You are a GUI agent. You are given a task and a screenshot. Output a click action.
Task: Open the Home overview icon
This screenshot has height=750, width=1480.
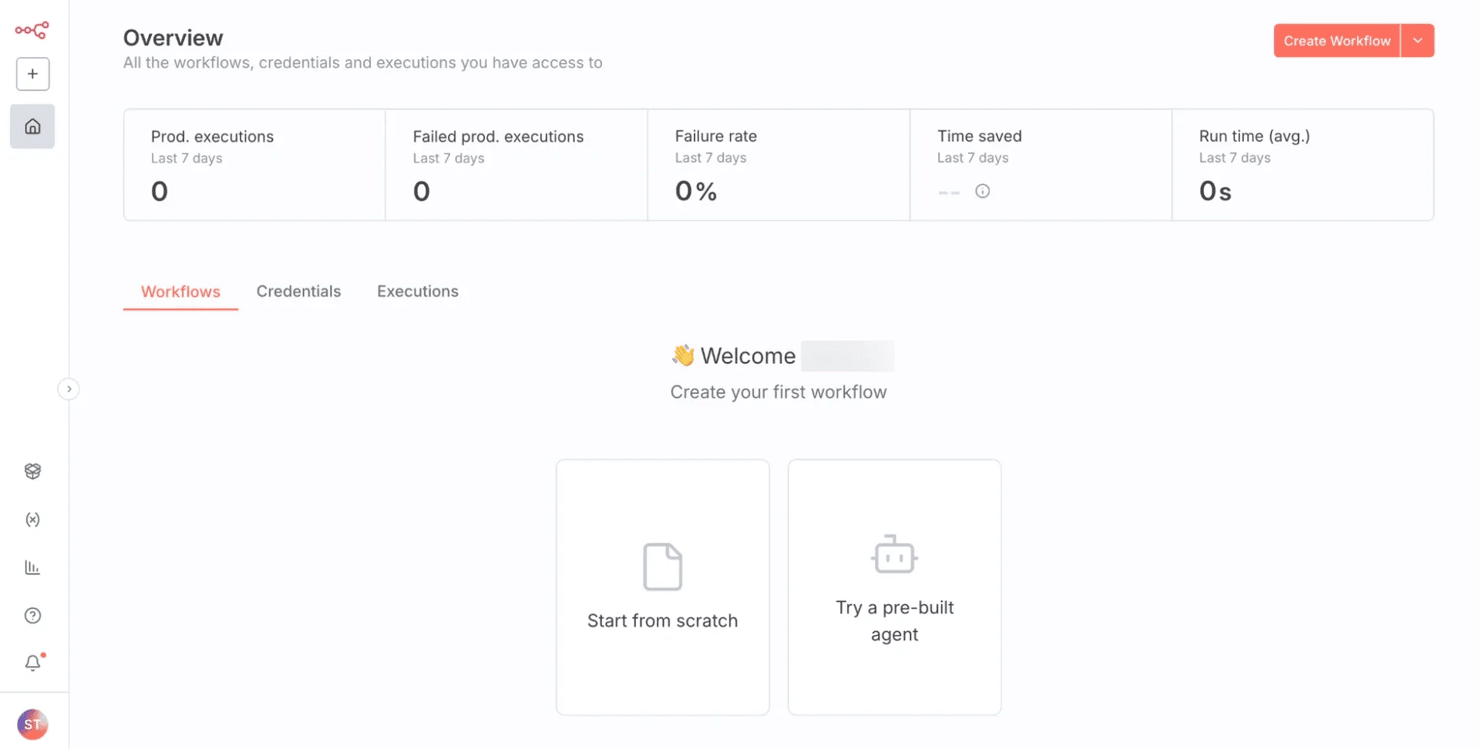point(33,127)
